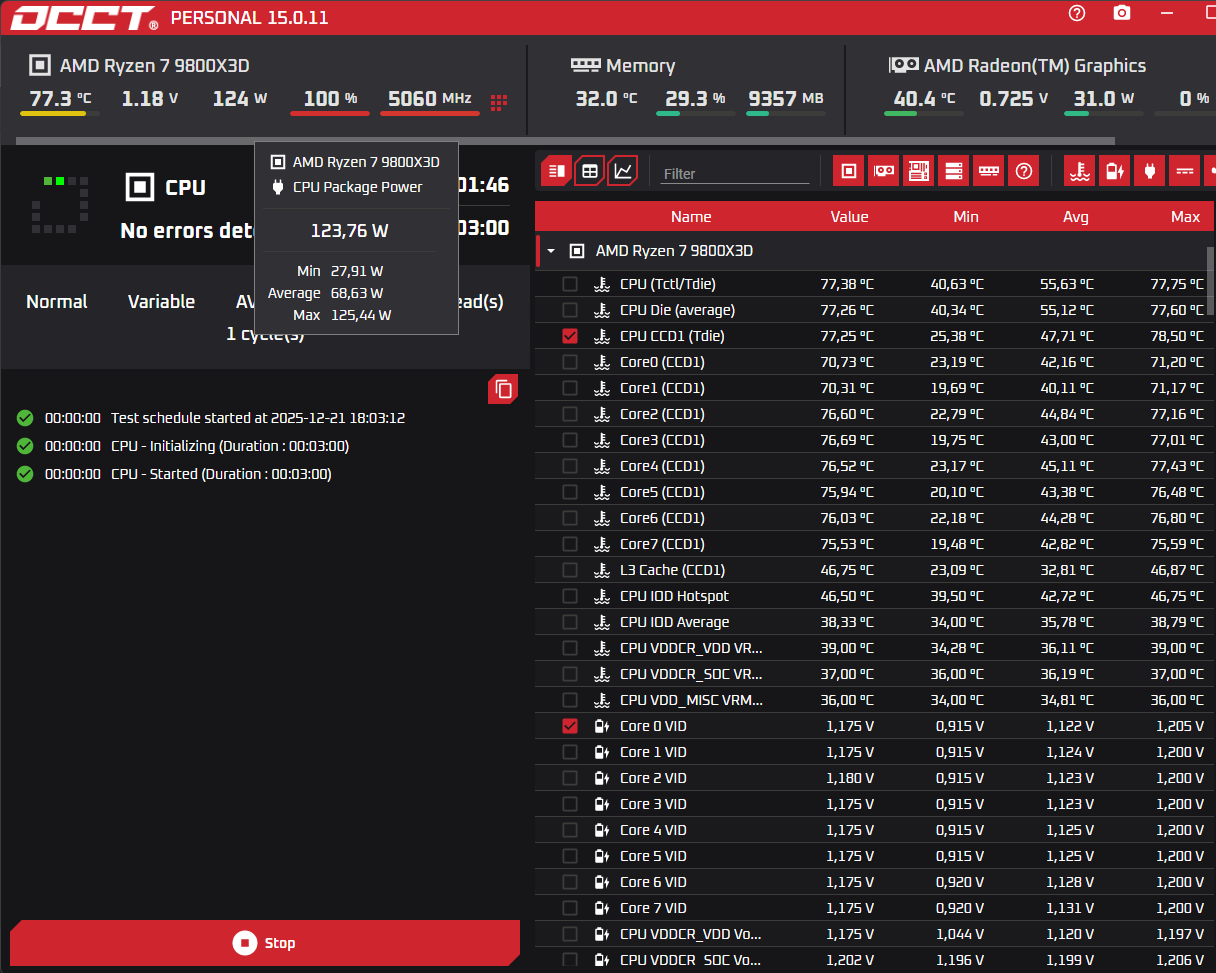Click the Memory module icon in header
This screenshot has height=973, width=1216.
click(585, 64)
